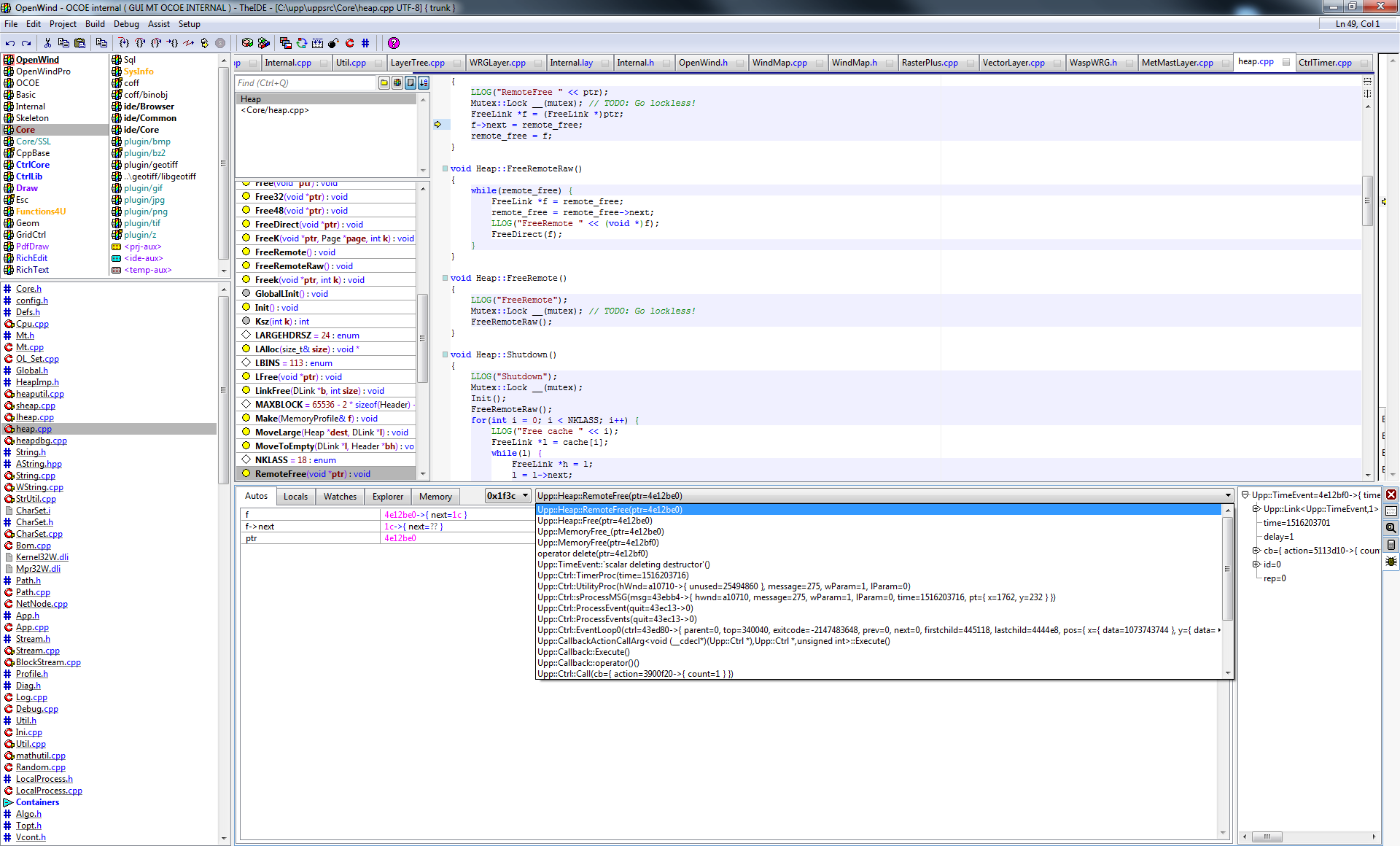1400x846 pixels.
Task: Toggle small square on heap.cpp tab
Action: click(1286, 63)
